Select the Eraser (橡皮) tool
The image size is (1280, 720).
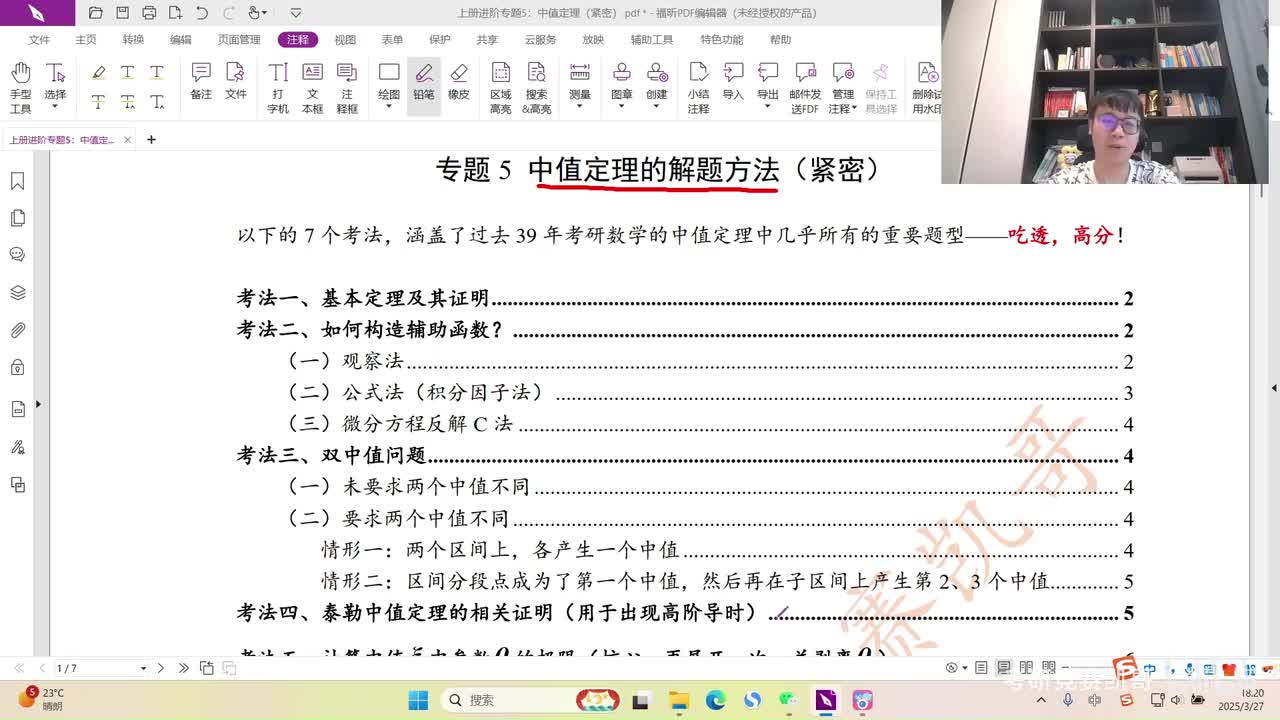point(458,81)
